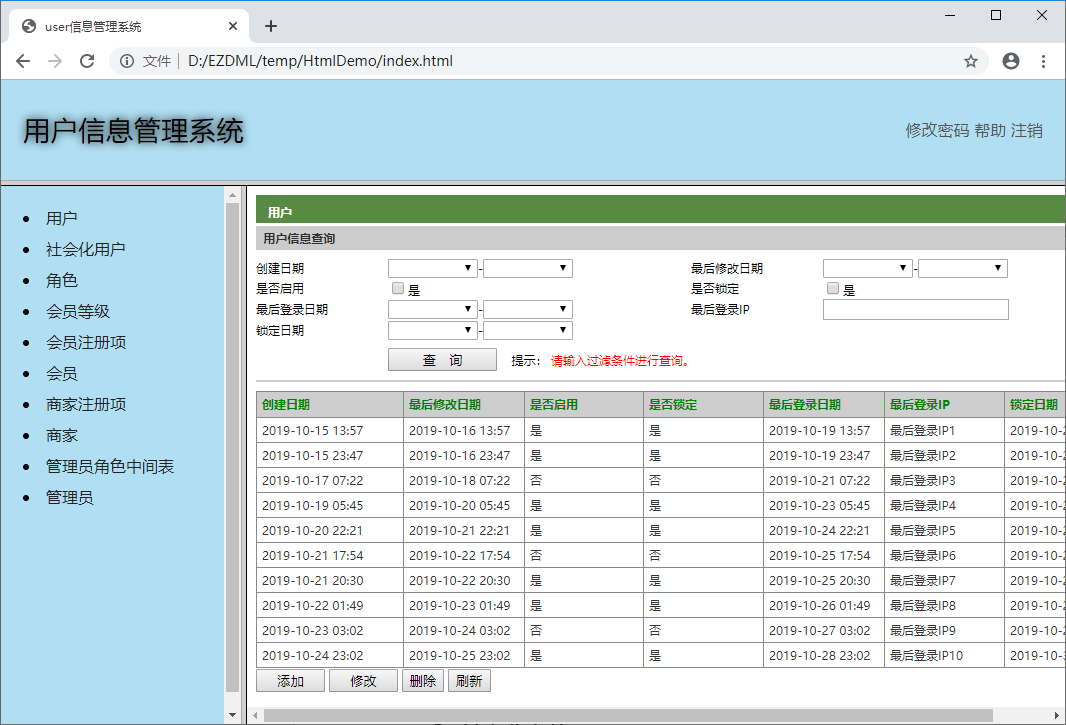This screenshot has width=1066, height=725.
Task: Open 管理员角色中间表 in sidebar menu
Action: coord(109,467)
